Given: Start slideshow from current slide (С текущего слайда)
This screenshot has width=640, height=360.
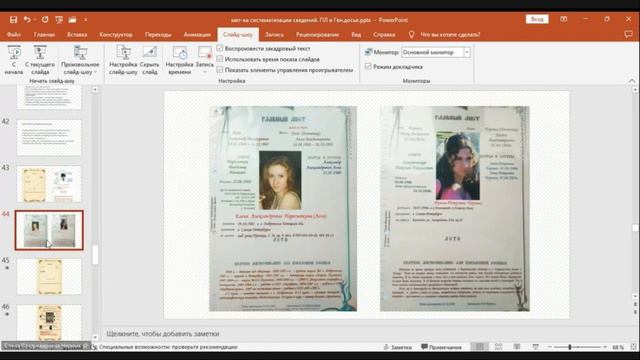Looking at the screenshot, I should click(40, 60).
